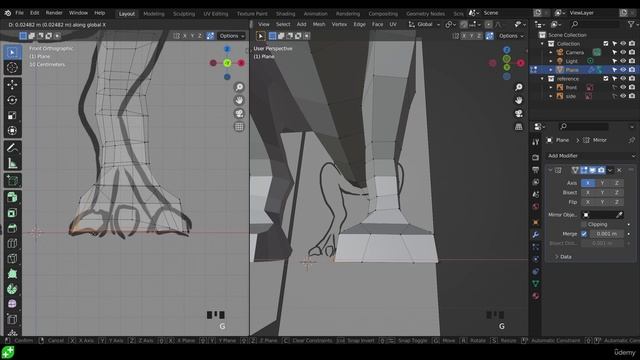640x360 pixels.
Task: Select the Move tool in left toolbar
Action: [12, 84]
